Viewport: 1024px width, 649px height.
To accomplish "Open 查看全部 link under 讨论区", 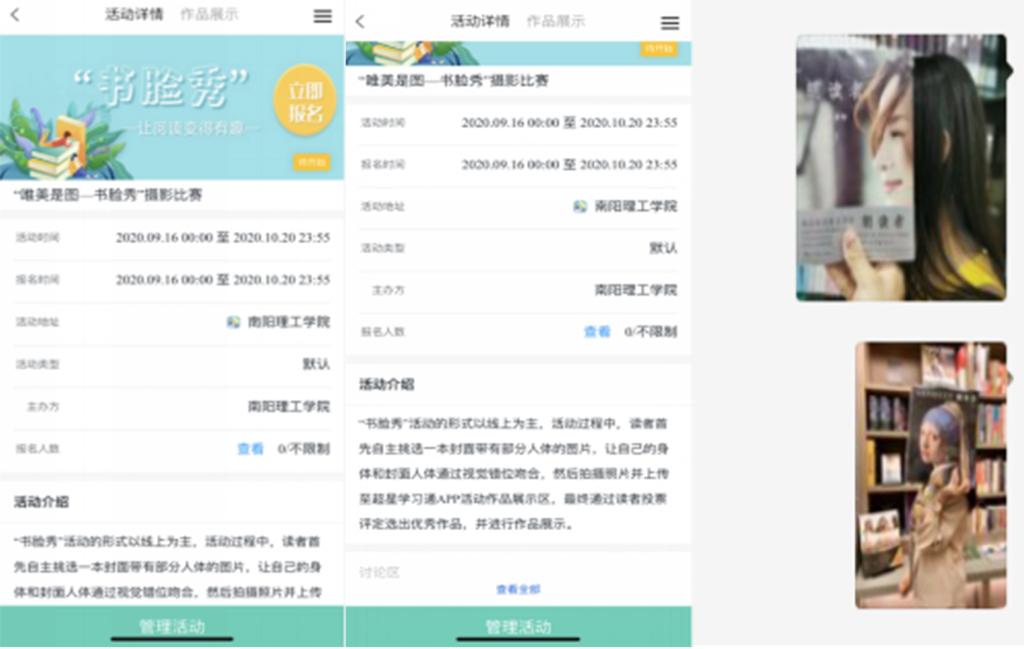I will (518, 590).
